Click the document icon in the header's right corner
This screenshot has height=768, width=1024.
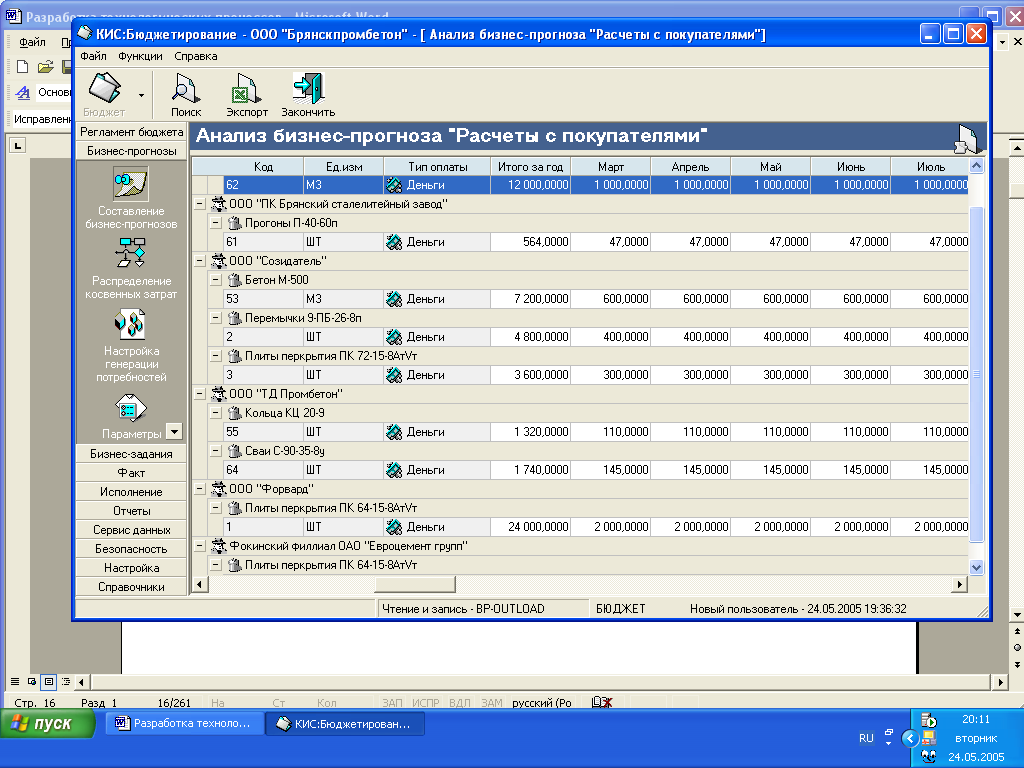[x=966, y=139]
